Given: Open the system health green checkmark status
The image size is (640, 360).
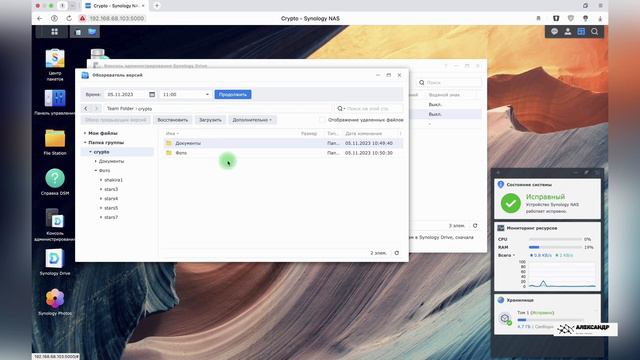Looking at the screenshot, I should point(511,203).
